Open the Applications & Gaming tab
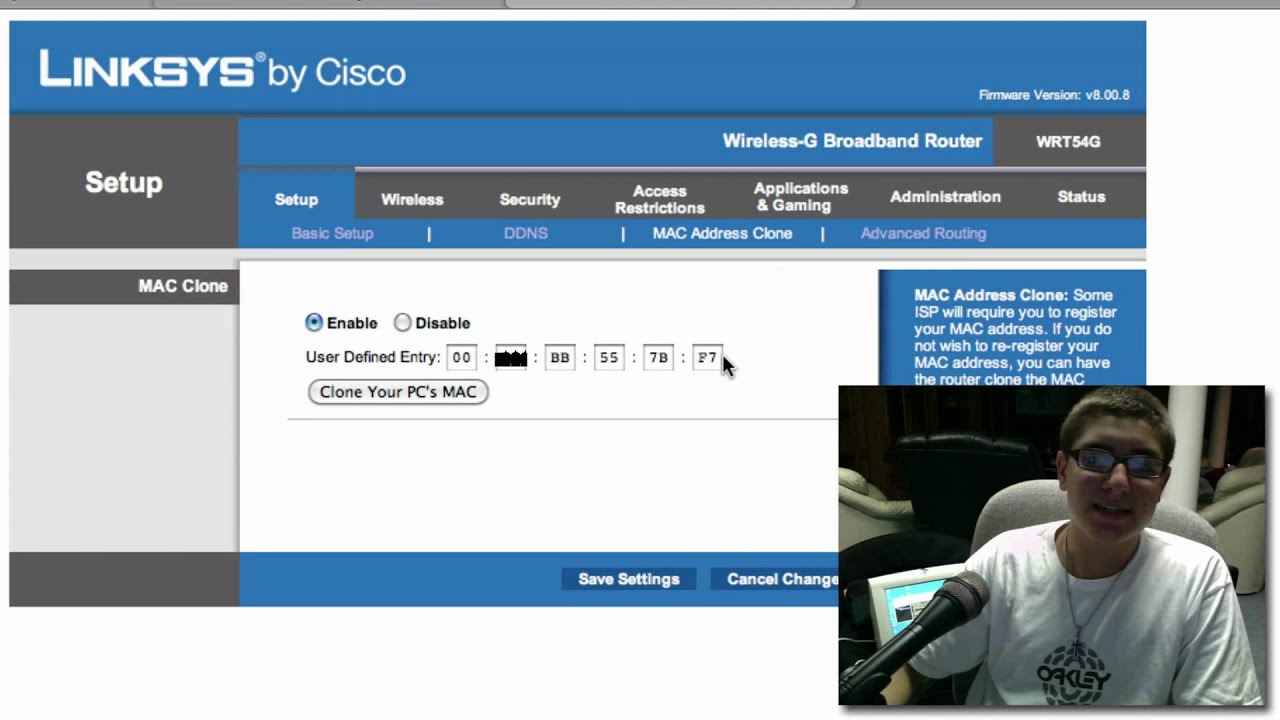Image resolution: width=1280 pixels, height=720 pixels. [800, 197]
